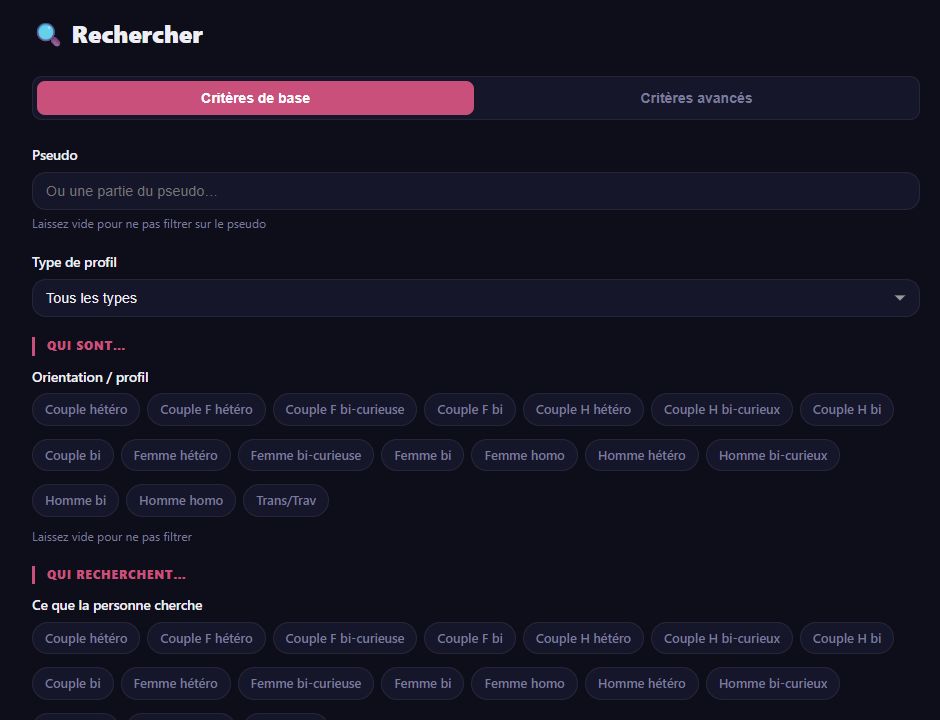The image size is (940, 720).
Task: Select the Critères de base tab
Action: pyautogui.click(x=255, y=98)
